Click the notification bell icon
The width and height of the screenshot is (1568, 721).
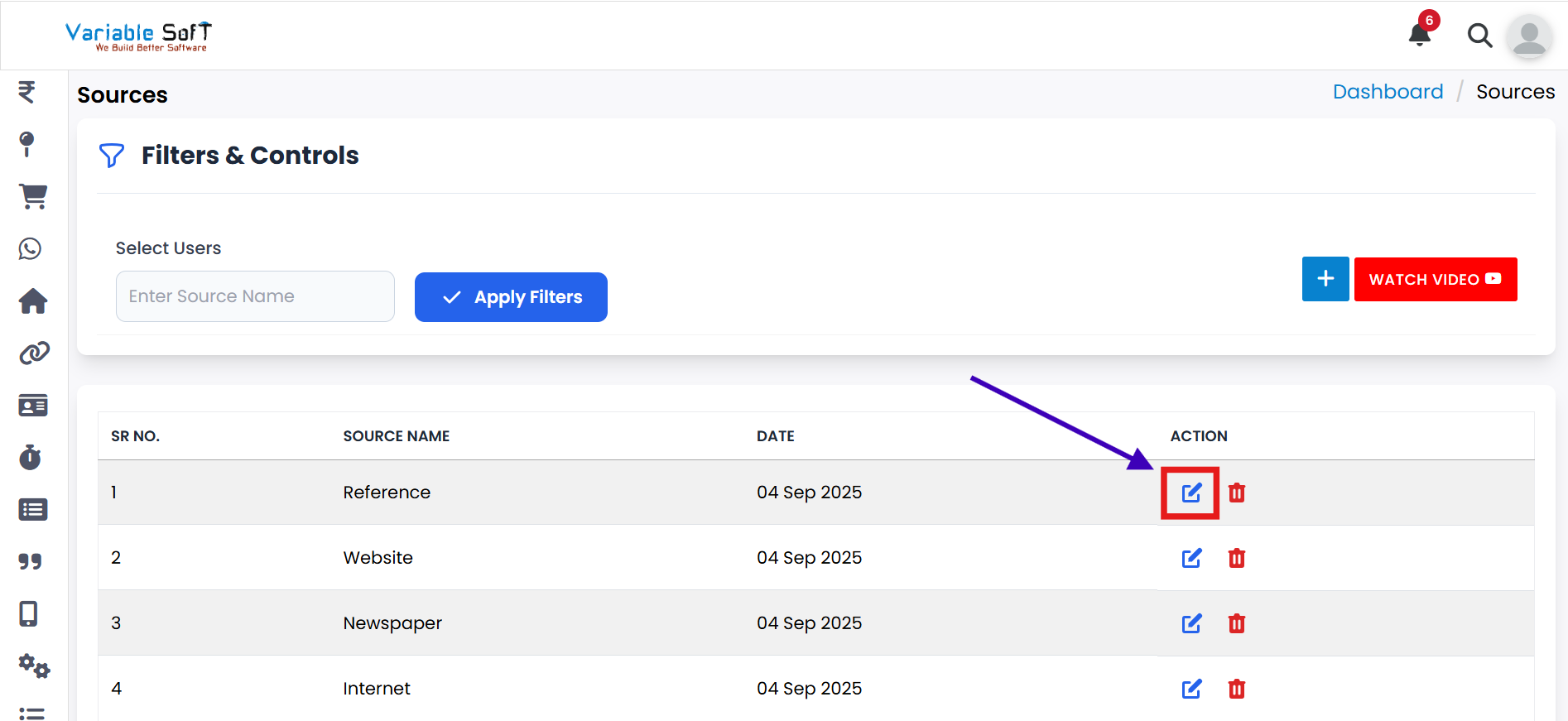coord(1420,34)
